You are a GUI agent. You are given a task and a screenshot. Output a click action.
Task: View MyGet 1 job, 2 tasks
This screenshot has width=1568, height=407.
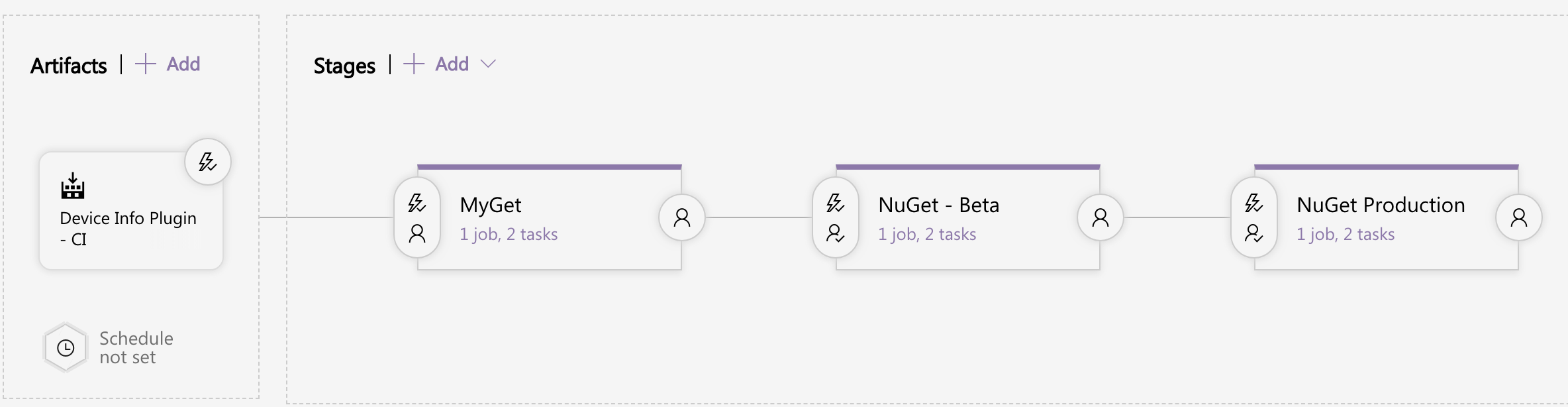(x=509, y=234)
